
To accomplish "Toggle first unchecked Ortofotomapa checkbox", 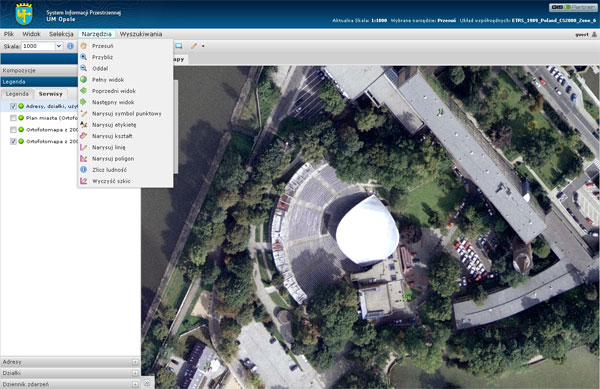I will point(13,130).
